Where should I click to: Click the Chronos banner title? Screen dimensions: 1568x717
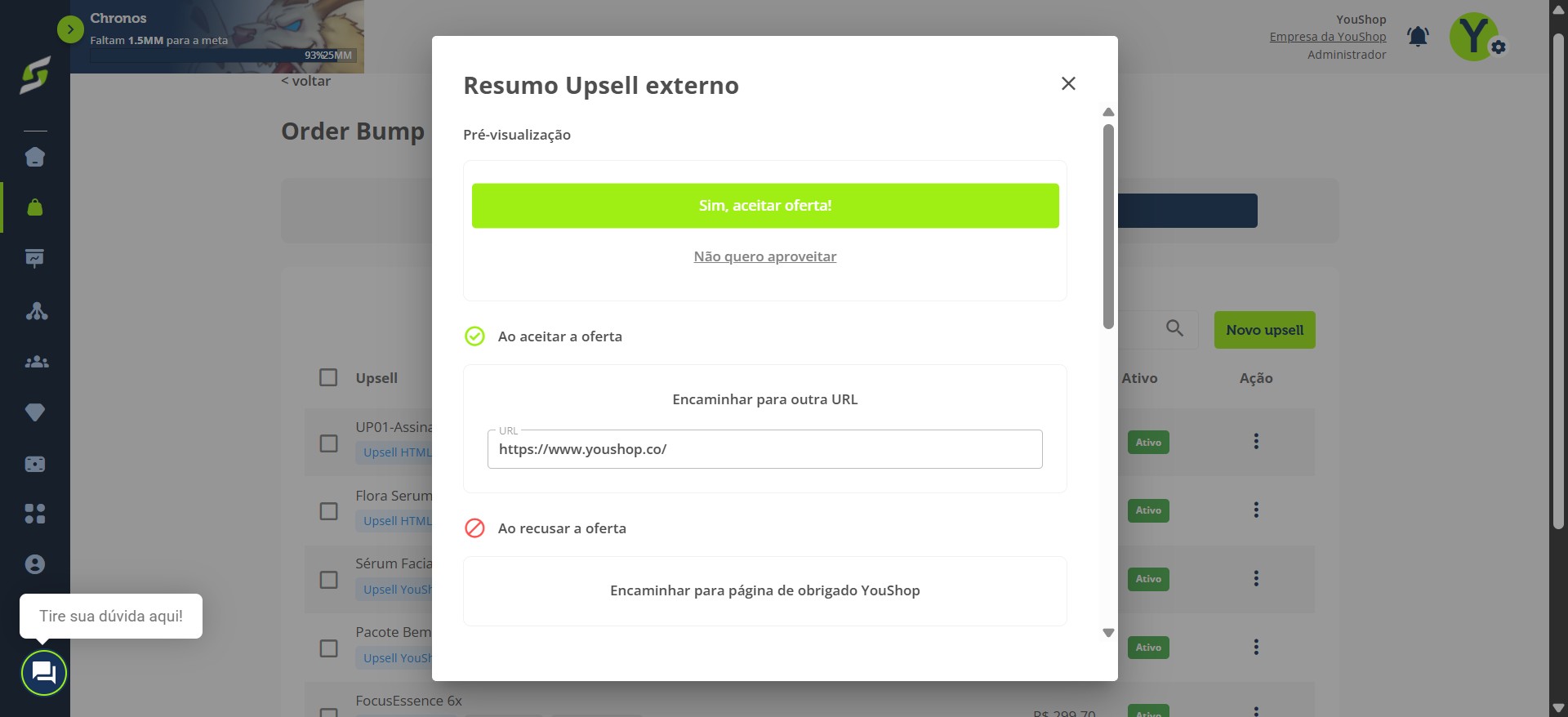118,18
